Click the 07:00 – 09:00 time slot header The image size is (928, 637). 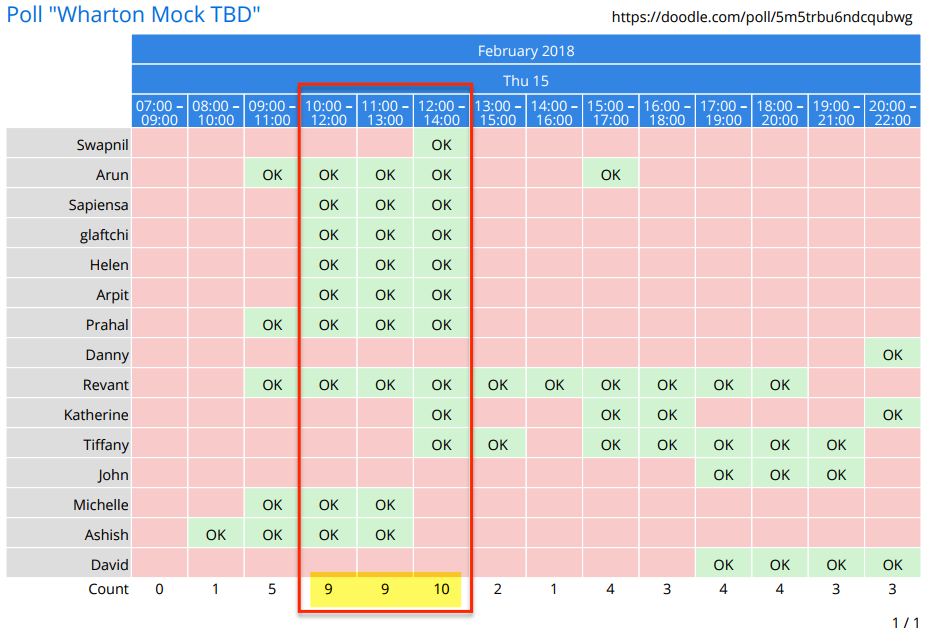(x=159, y=113)
